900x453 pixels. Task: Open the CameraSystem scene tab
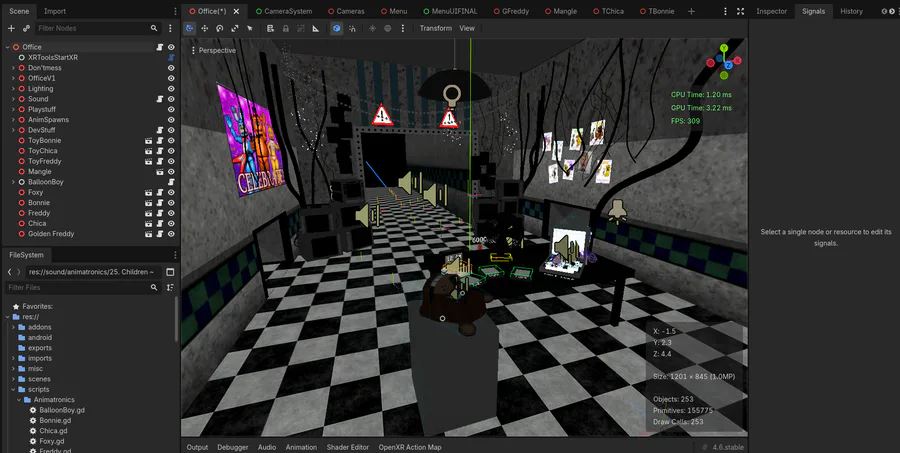[x=284, y=11]
